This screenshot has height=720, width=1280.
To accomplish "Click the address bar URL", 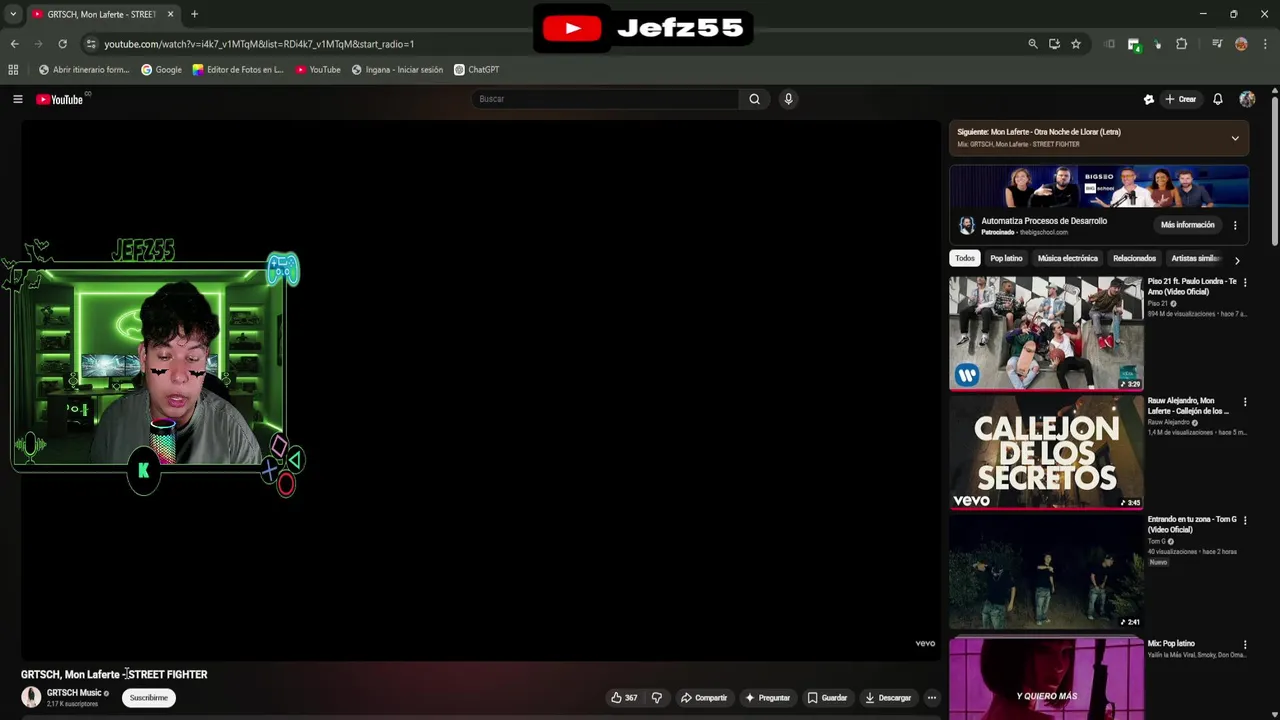I will click(x=259, y=44).
